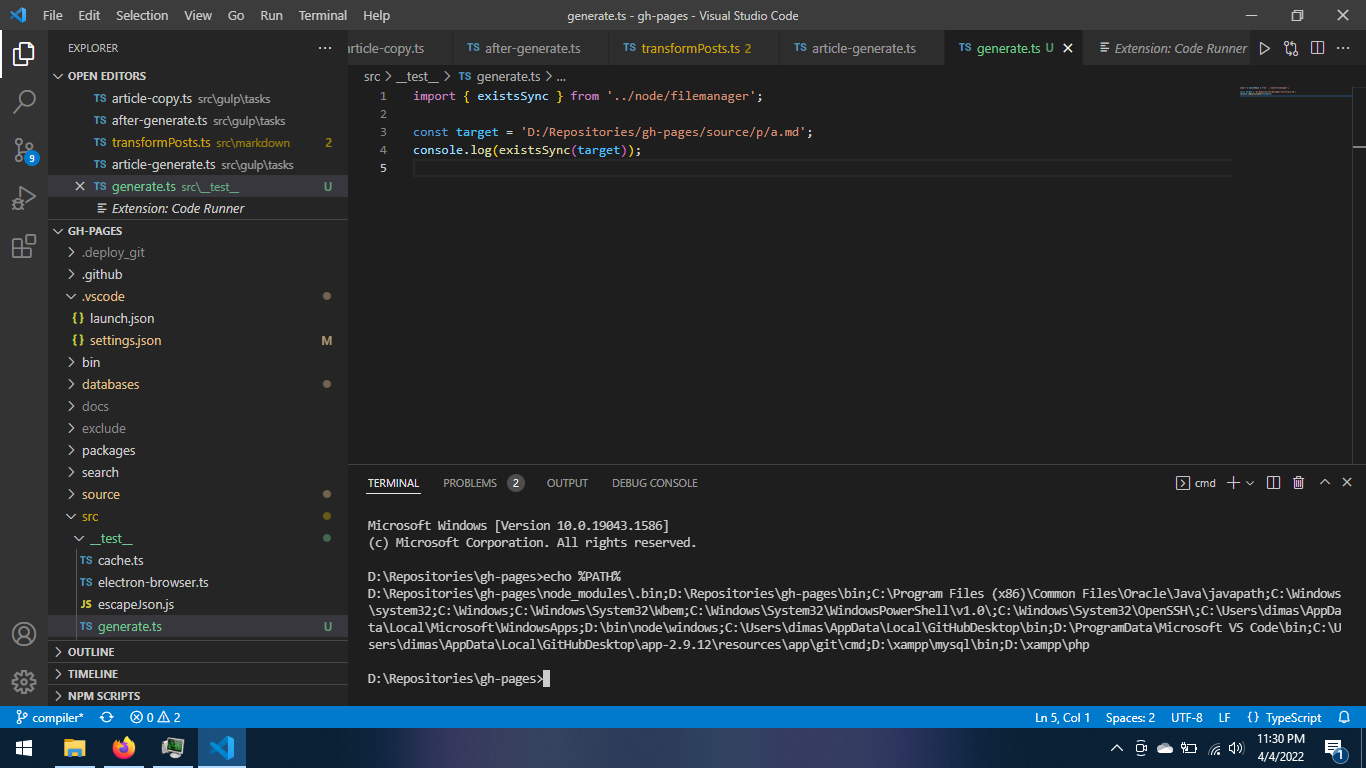Open the Source Control view showing 9 changes
Screen dimensions: 1366x768
(24, 150)
